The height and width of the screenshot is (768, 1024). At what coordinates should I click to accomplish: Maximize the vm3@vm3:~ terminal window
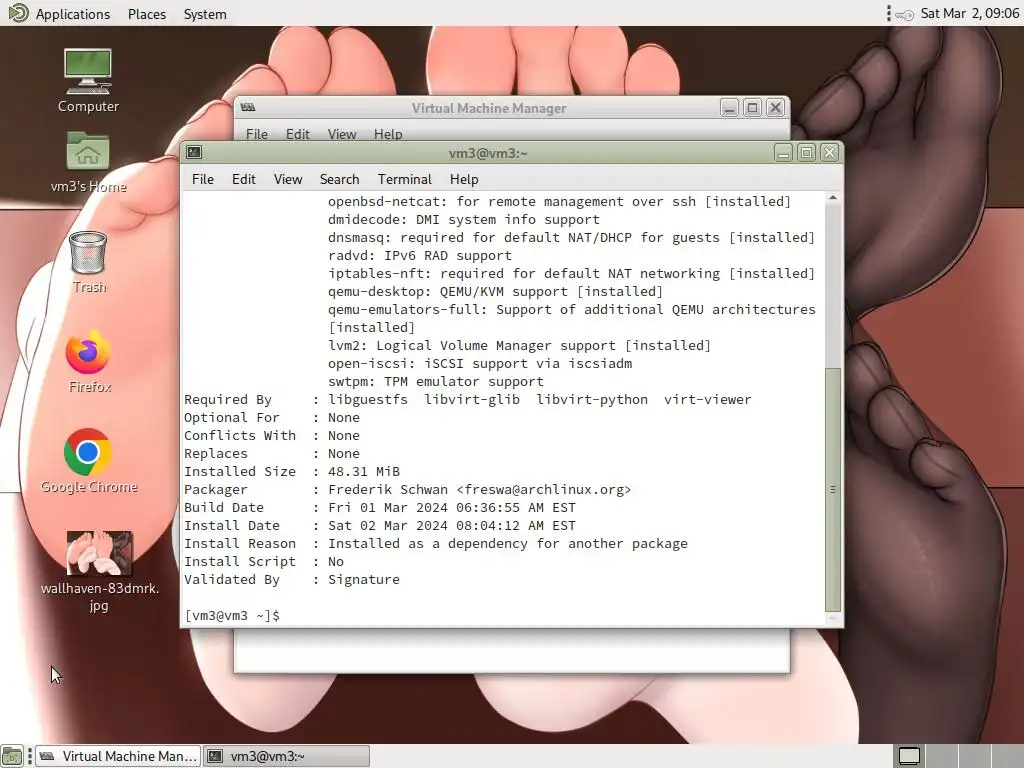point(807,153)
